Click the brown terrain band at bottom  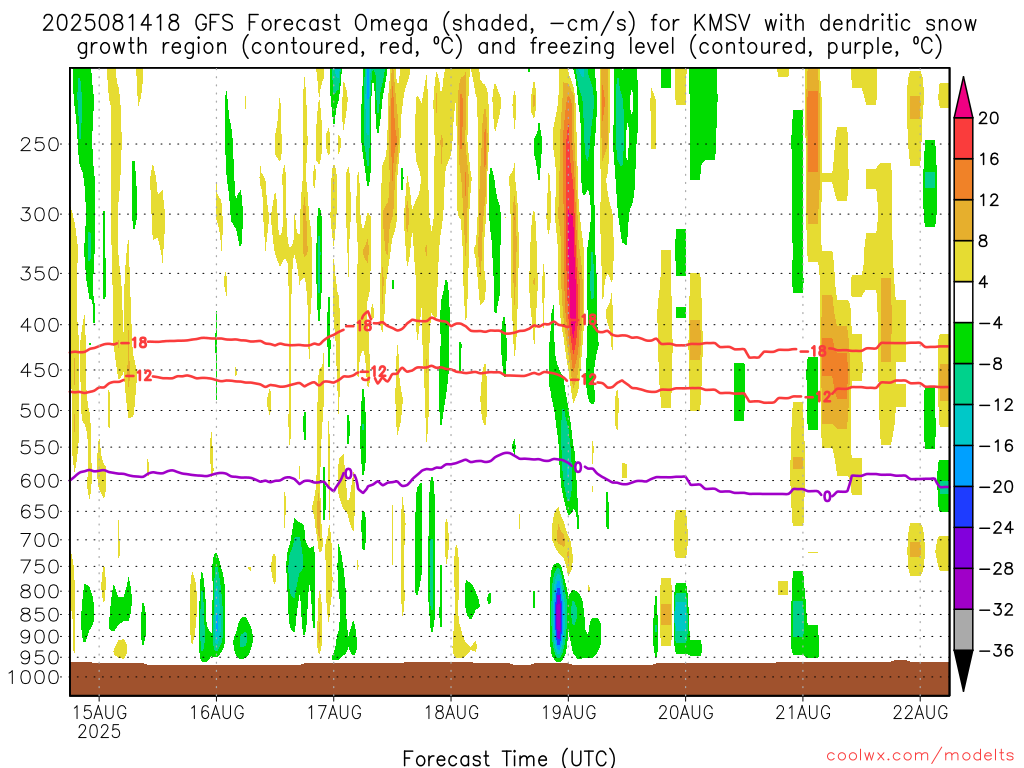(x=509, y=679)
